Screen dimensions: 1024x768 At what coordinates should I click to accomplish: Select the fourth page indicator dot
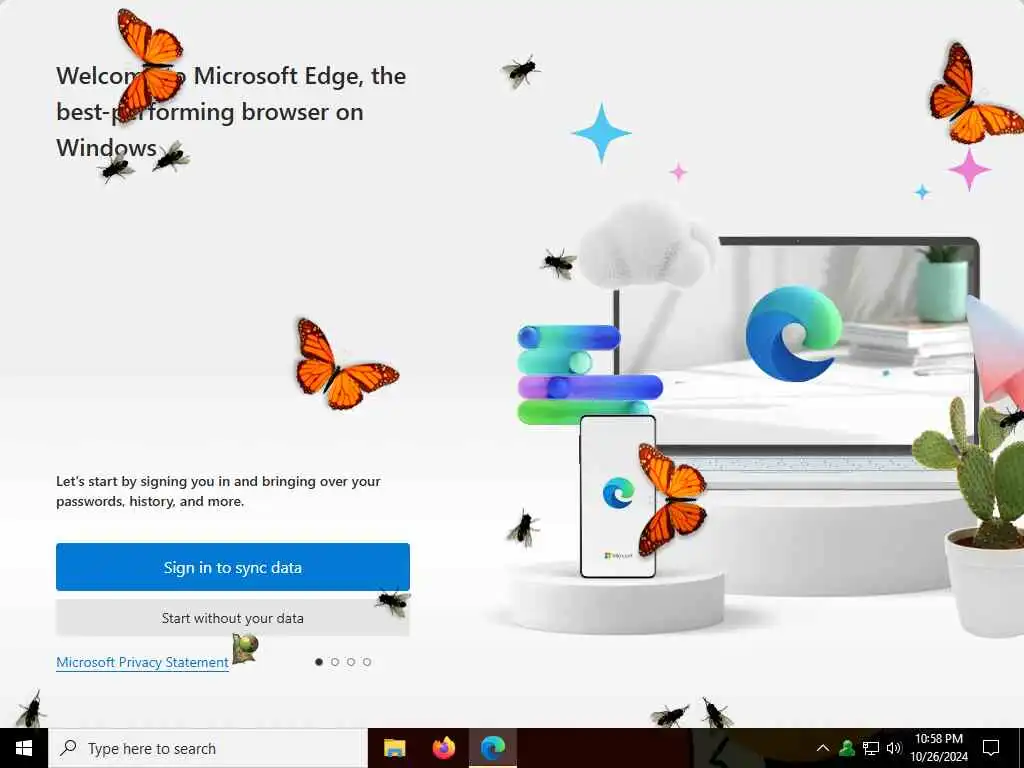367,662
